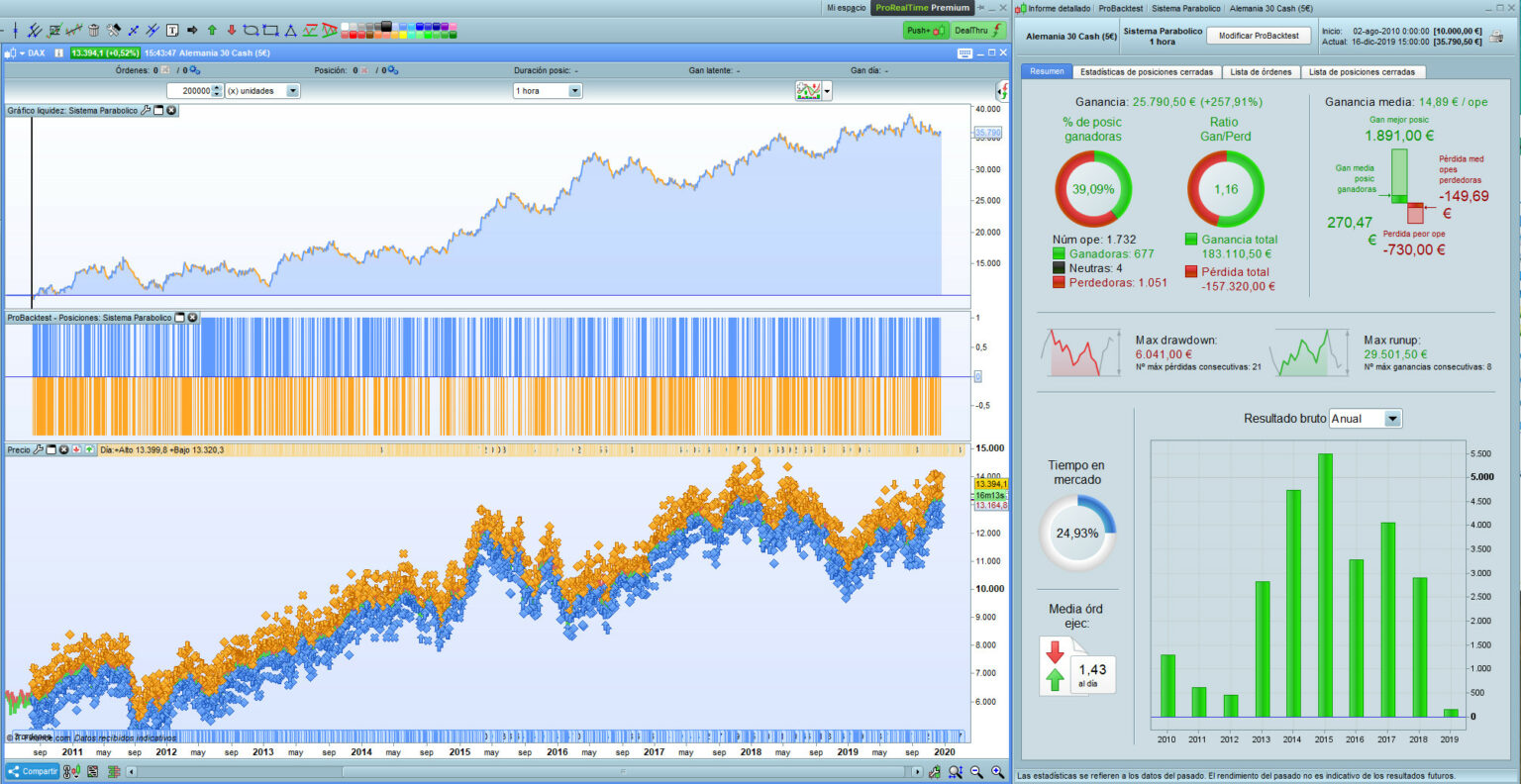Pick the black color swatch

click(x=386, y=26)
